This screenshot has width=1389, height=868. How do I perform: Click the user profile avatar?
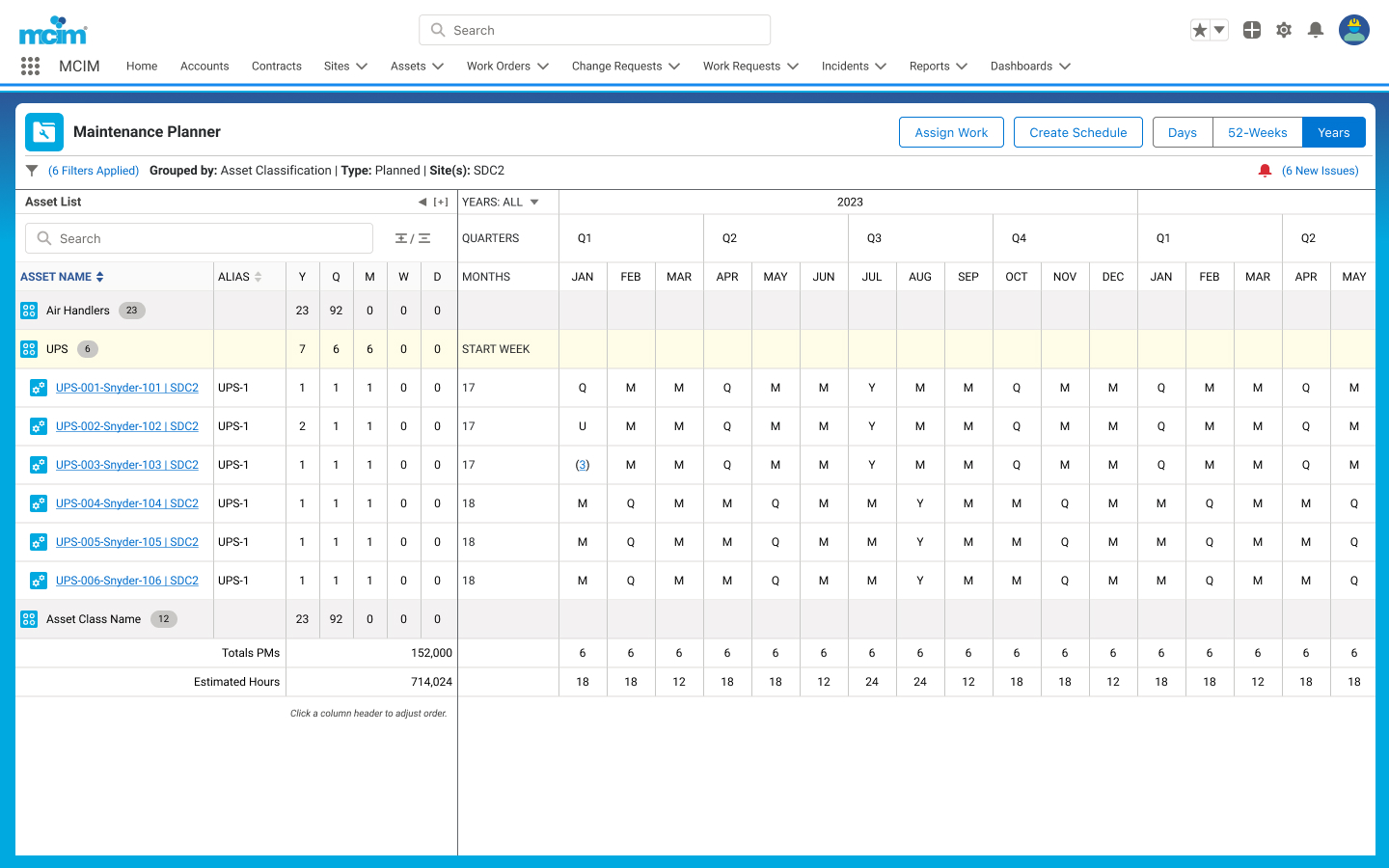1354,30
